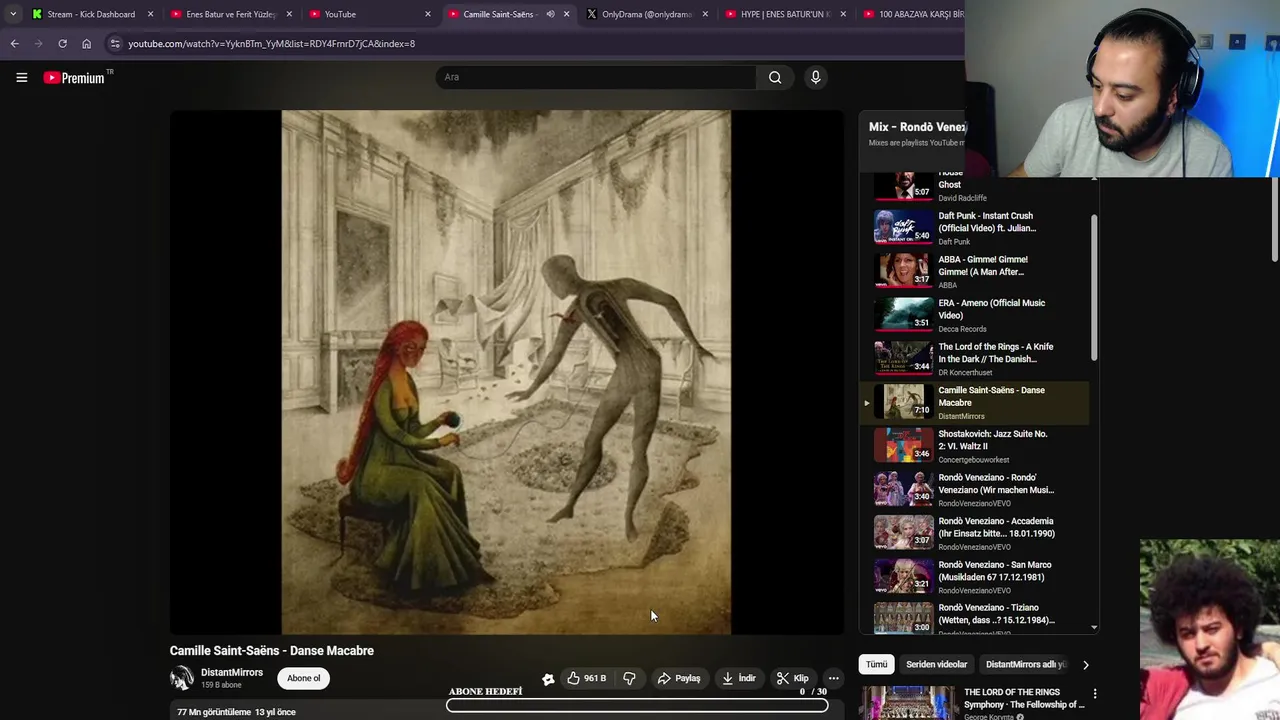Select the Seriden videolar filter chip
Viewport: 1280px width, 720px height.
point(937,664)
